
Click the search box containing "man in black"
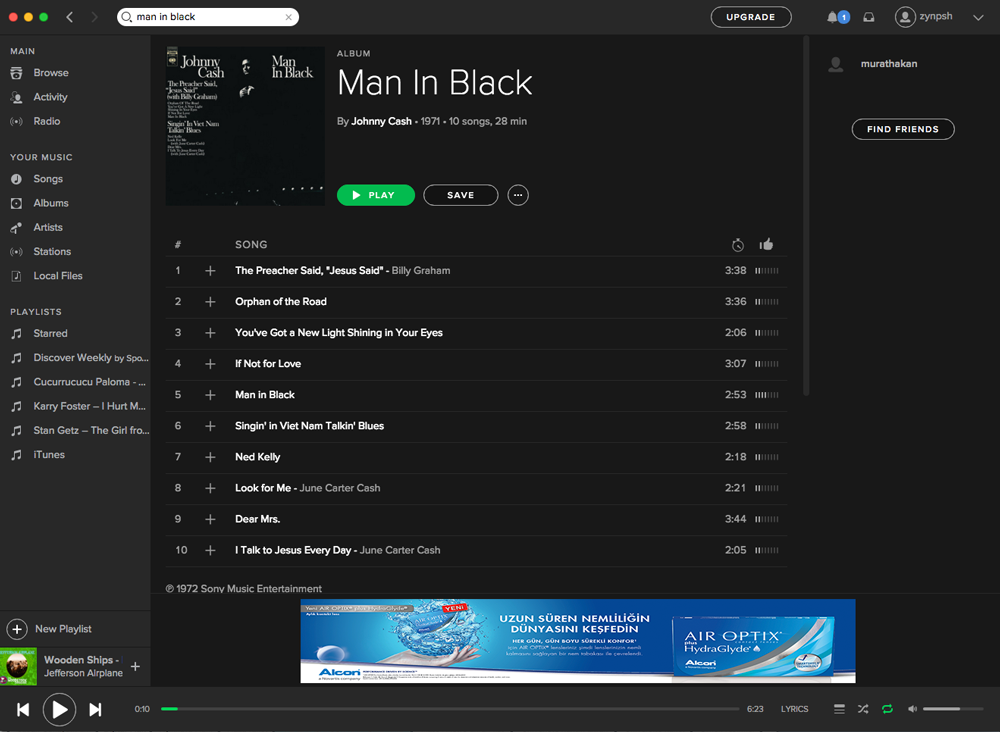208,17
